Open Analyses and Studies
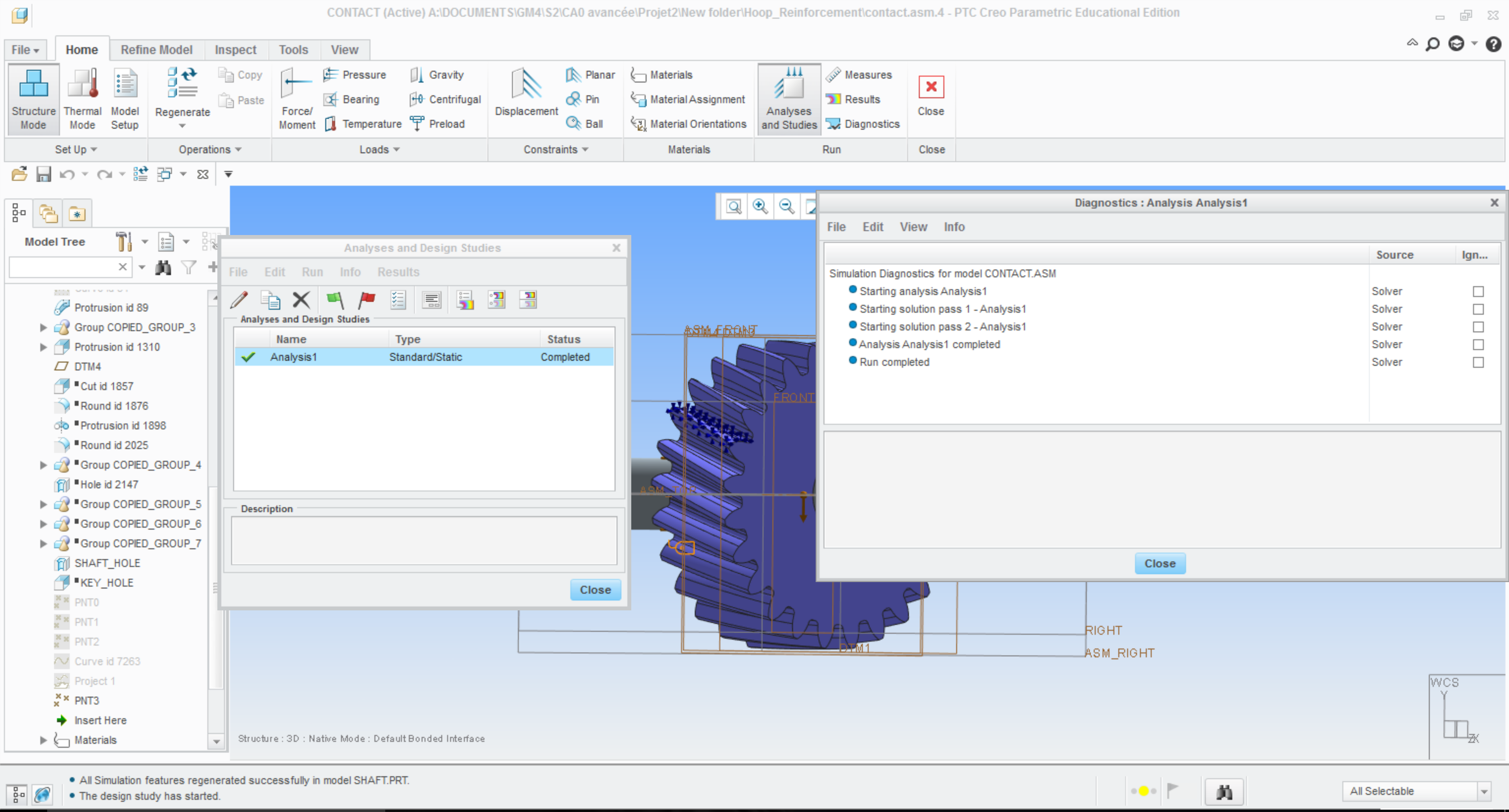The image size is (1509, 812). pos(789,99)
